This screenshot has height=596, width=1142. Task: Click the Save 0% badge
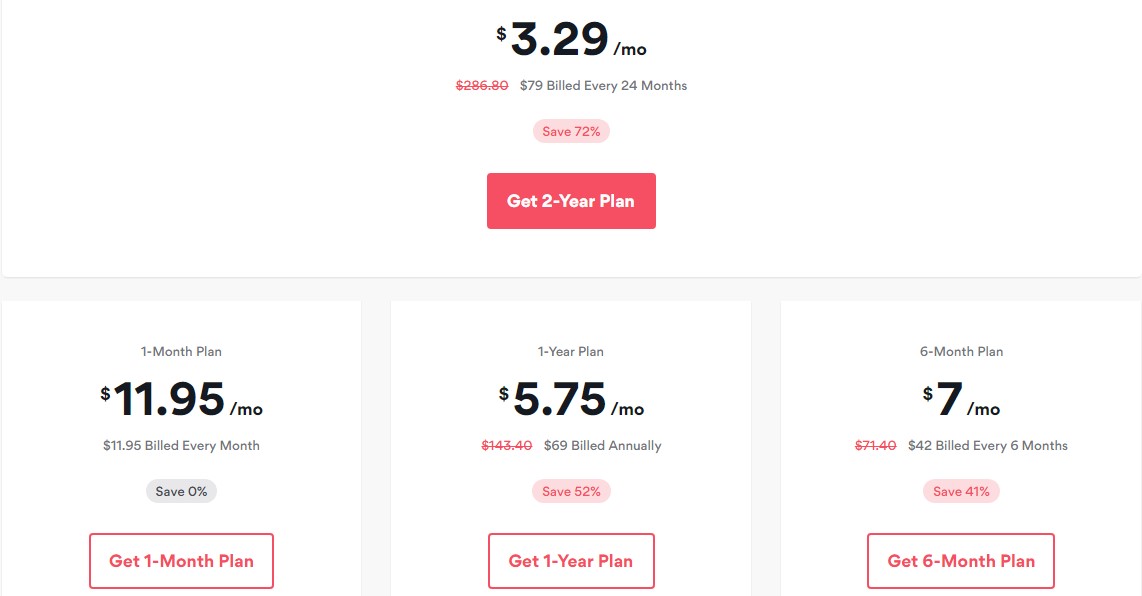click(181, 491)
